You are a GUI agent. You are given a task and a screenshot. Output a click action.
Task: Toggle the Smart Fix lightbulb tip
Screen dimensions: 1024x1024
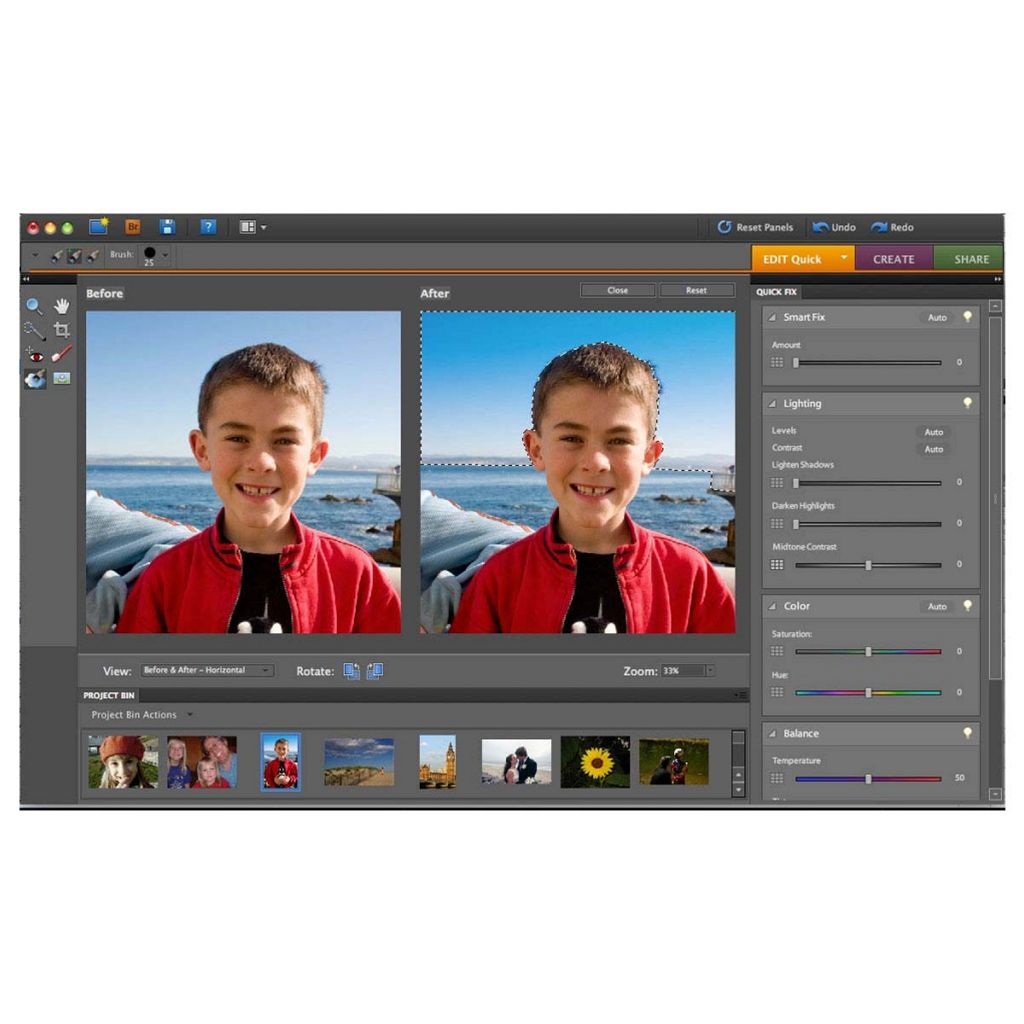pos(967,317)
